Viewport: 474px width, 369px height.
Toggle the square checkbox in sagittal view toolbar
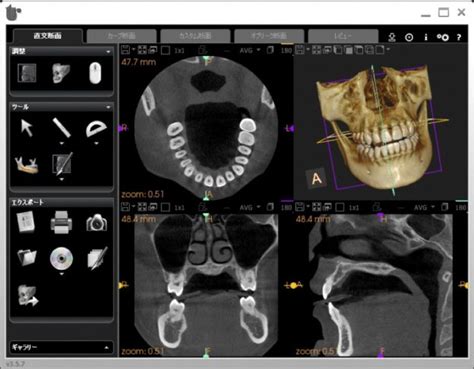click(x=340, y=207)
